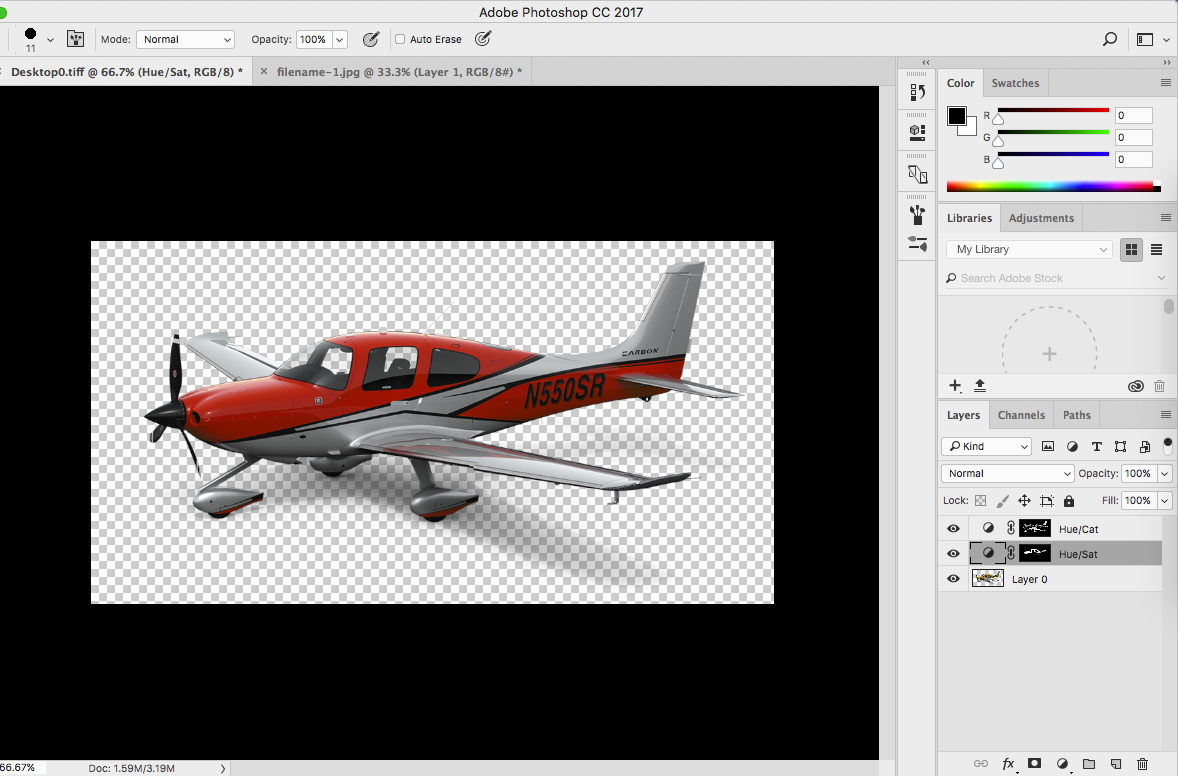Screen dimensions: 1178x776
Task: Expand the My Library dropdown
Action: [1030, 249]
